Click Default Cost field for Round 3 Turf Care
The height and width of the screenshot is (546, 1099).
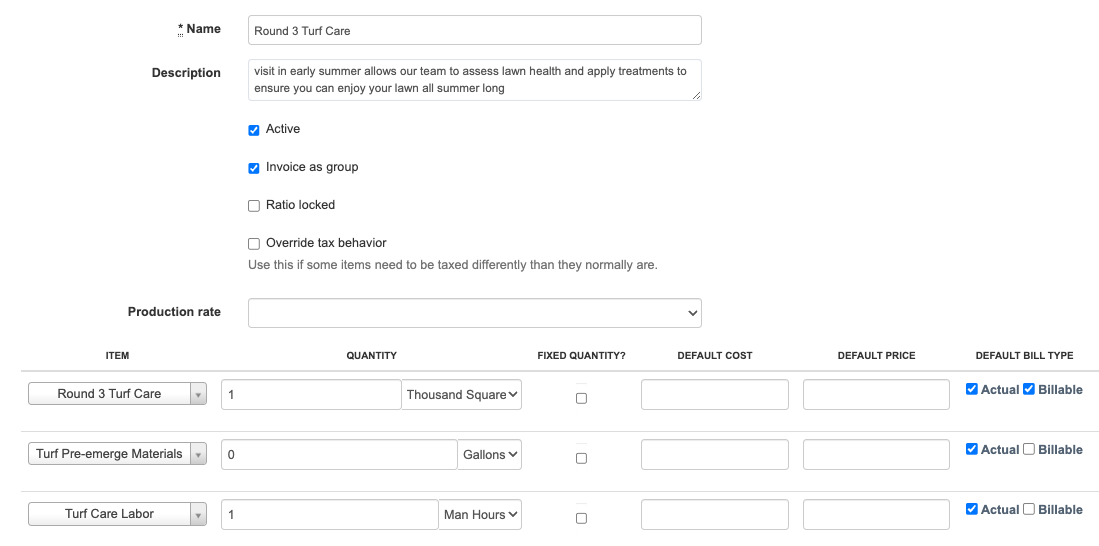(x=715, y=395)
